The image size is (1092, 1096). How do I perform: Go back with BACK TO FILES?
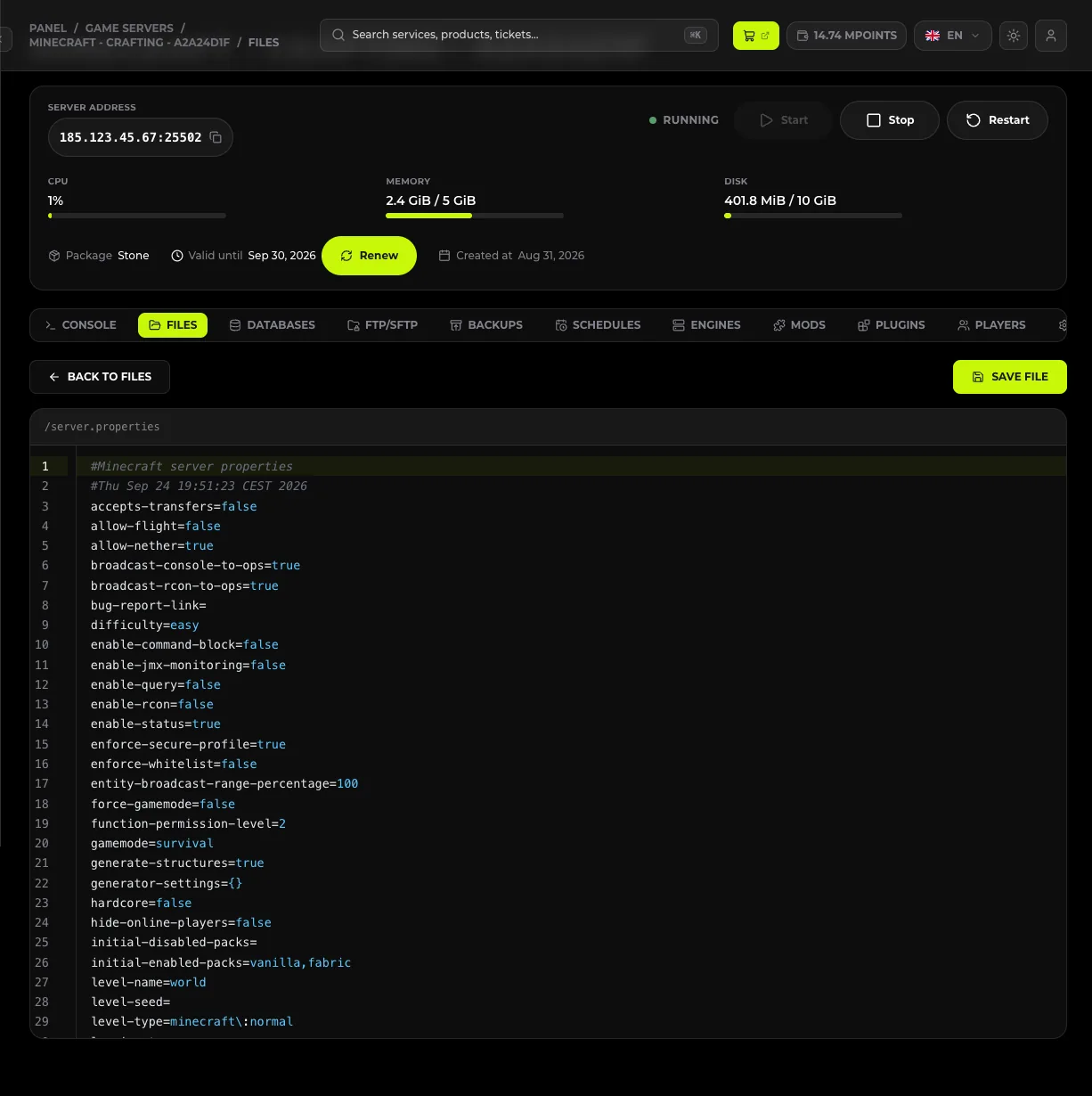(x=100, y=377)
